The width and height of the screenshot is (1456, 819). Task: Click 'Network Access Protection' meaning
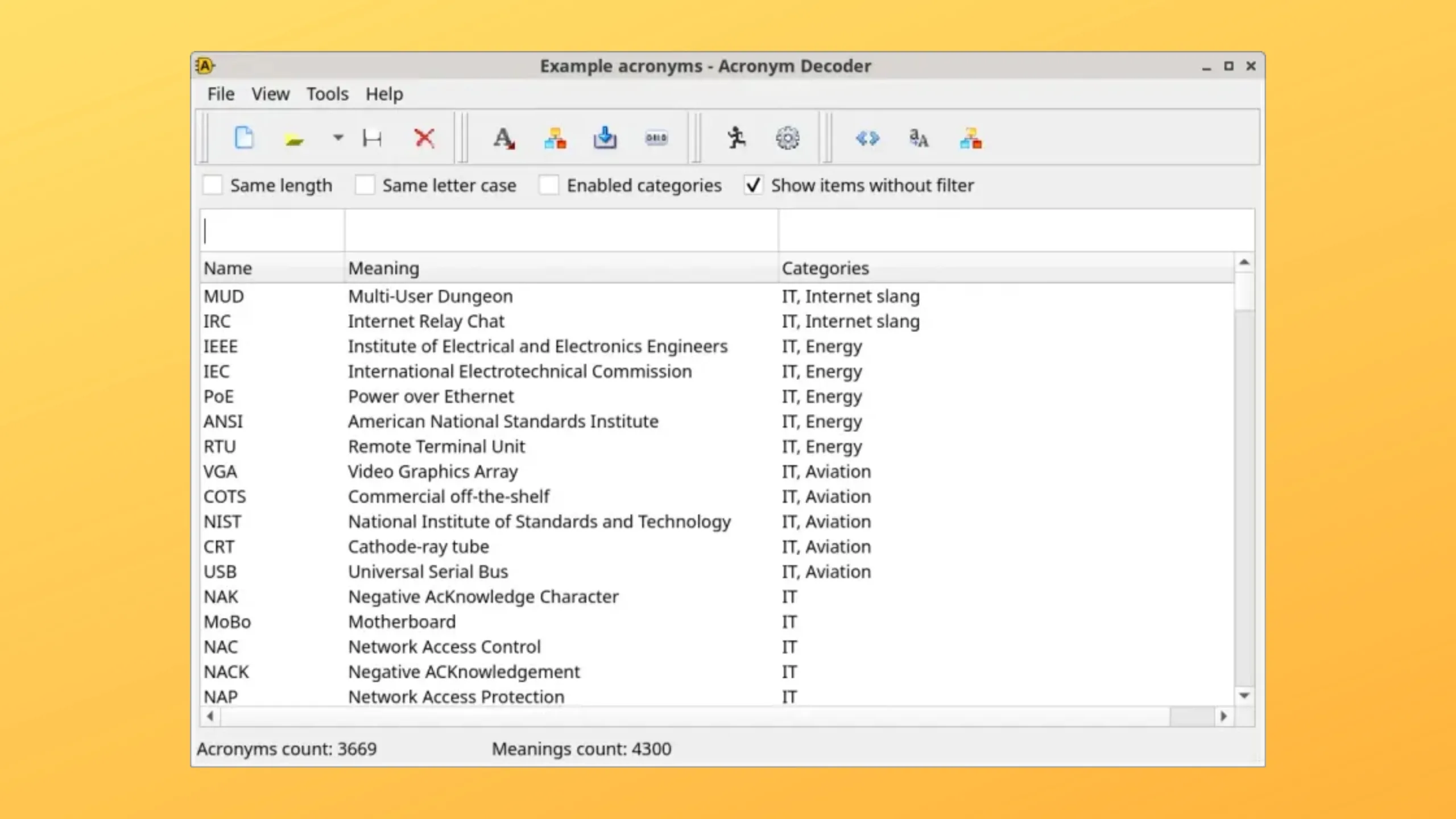click(456, 697)
